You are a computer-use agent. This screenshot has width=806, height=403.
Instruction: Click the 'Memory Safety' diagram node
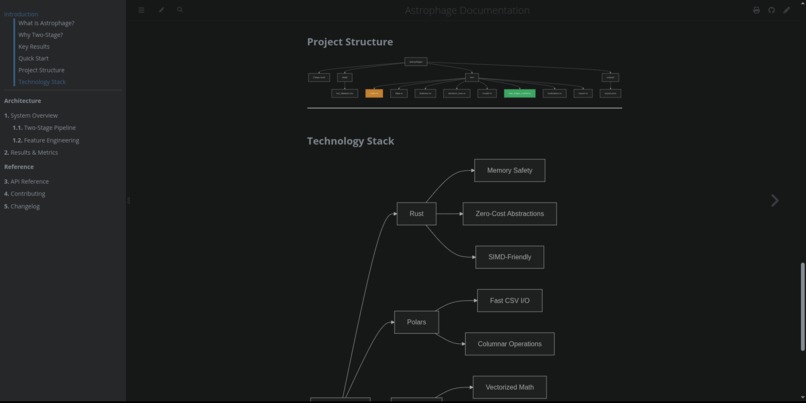coord(509,170)
